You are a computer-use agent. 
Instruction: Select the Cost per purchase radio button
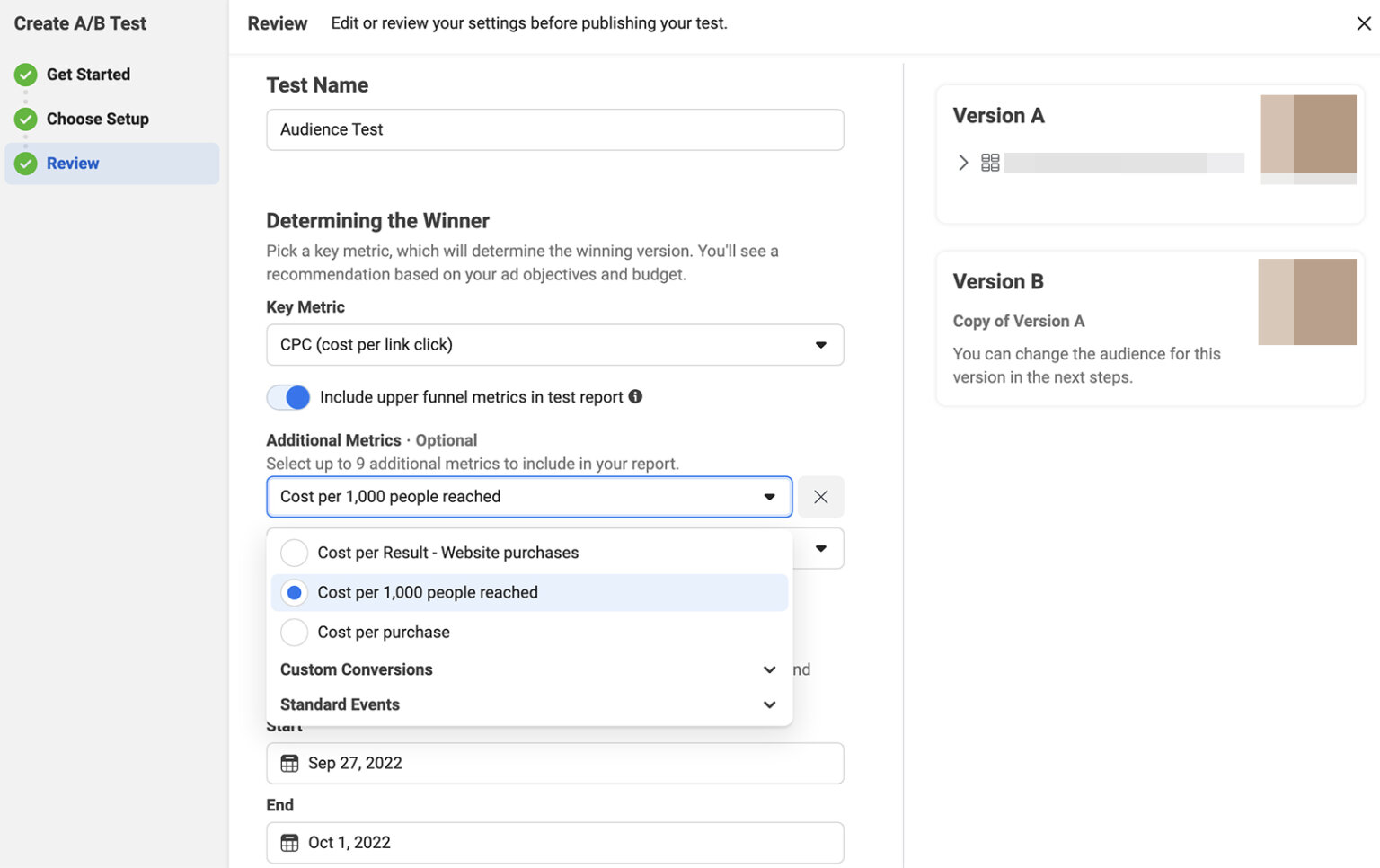point(294,632)
